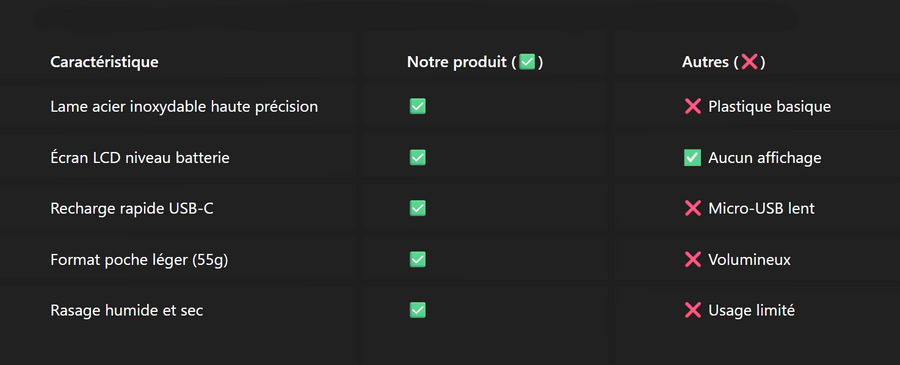Click the product check for 'Lame acier inoxydable' row
900x365 pixels.
coord(418,106)
